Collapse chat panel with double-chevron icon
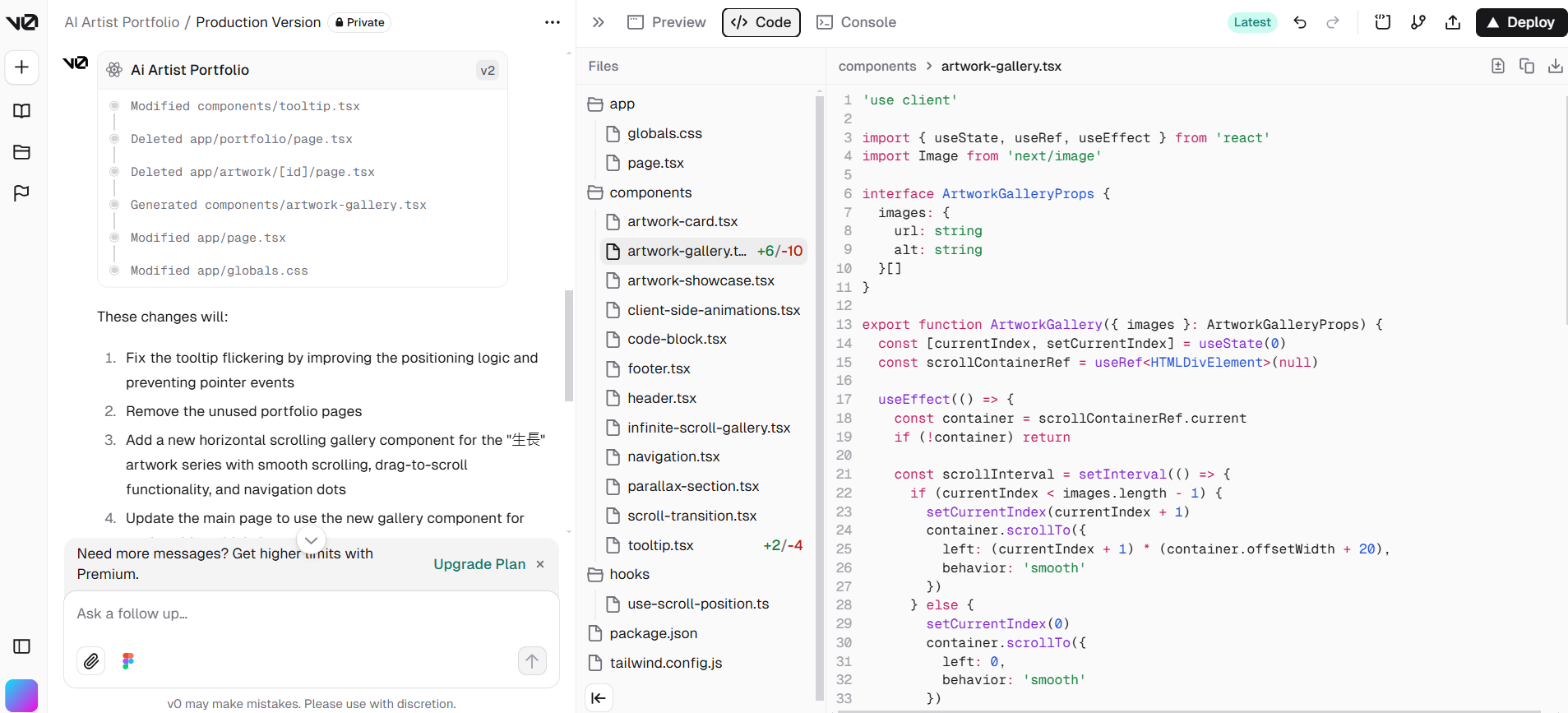This screenshot has height=713, width=1568. 599,22
